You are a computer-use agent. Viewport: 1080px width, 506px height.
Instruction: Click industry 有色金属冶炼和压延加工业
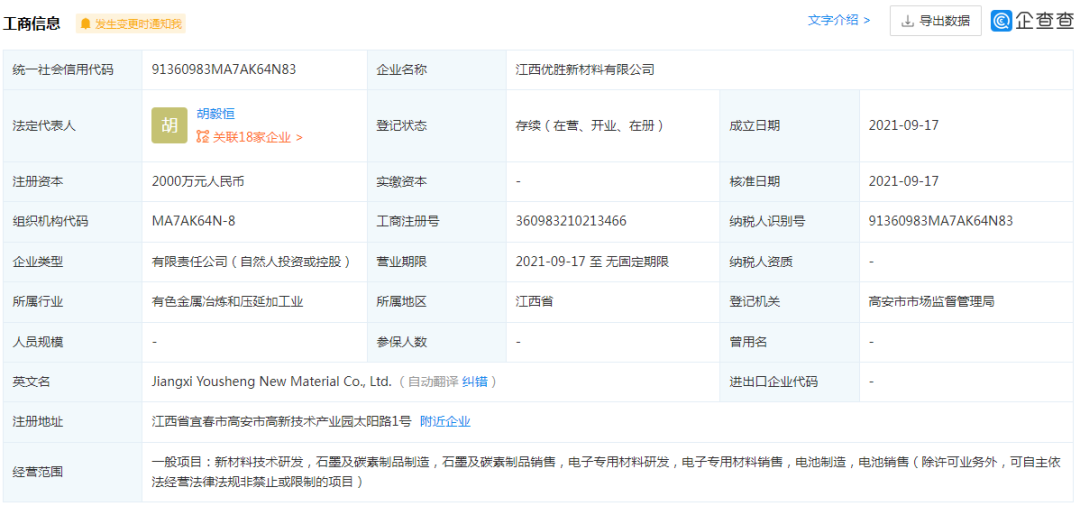(227, 302)
